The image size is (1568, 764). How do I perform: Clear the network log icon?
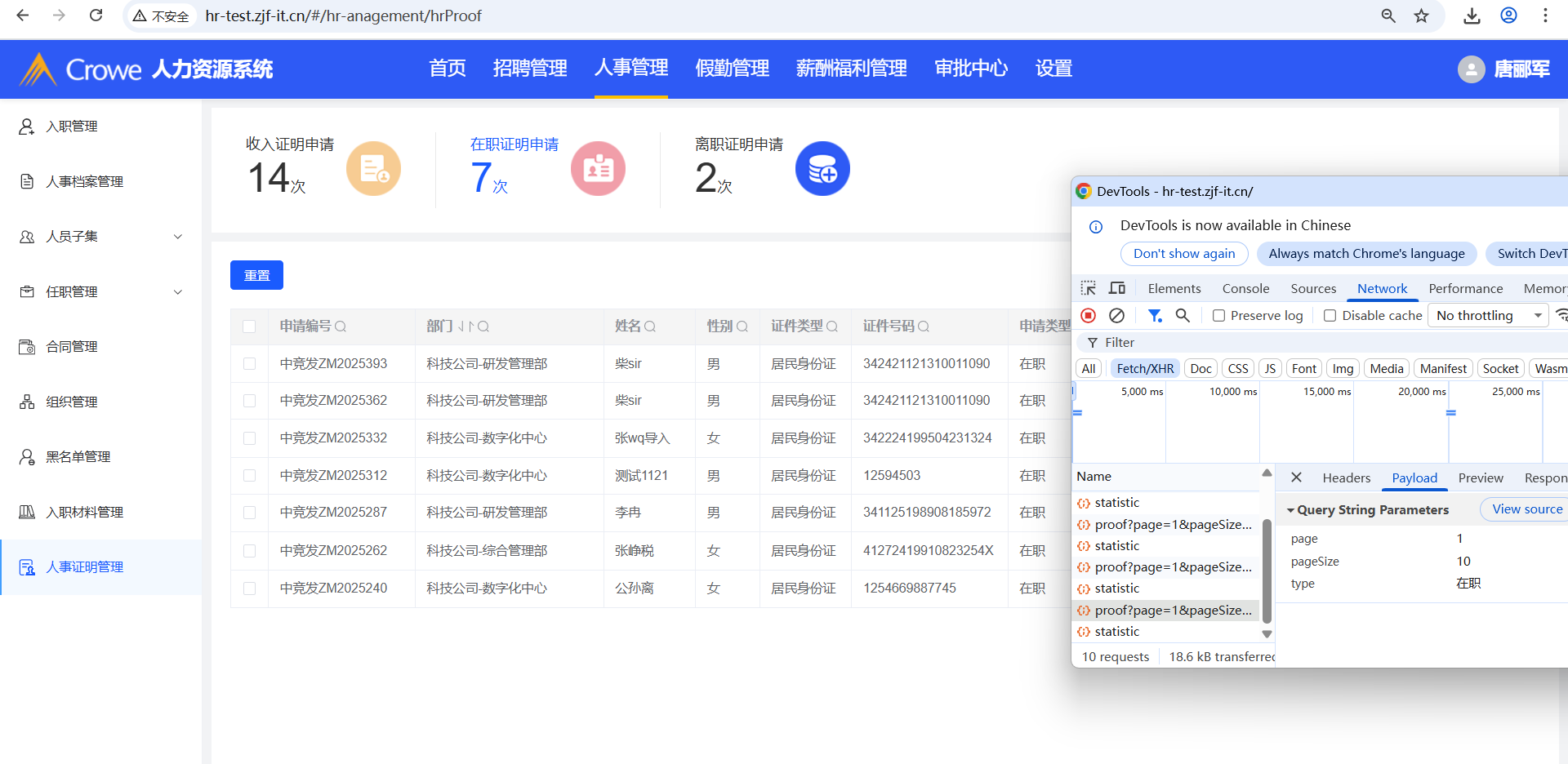pos(1116,315)
